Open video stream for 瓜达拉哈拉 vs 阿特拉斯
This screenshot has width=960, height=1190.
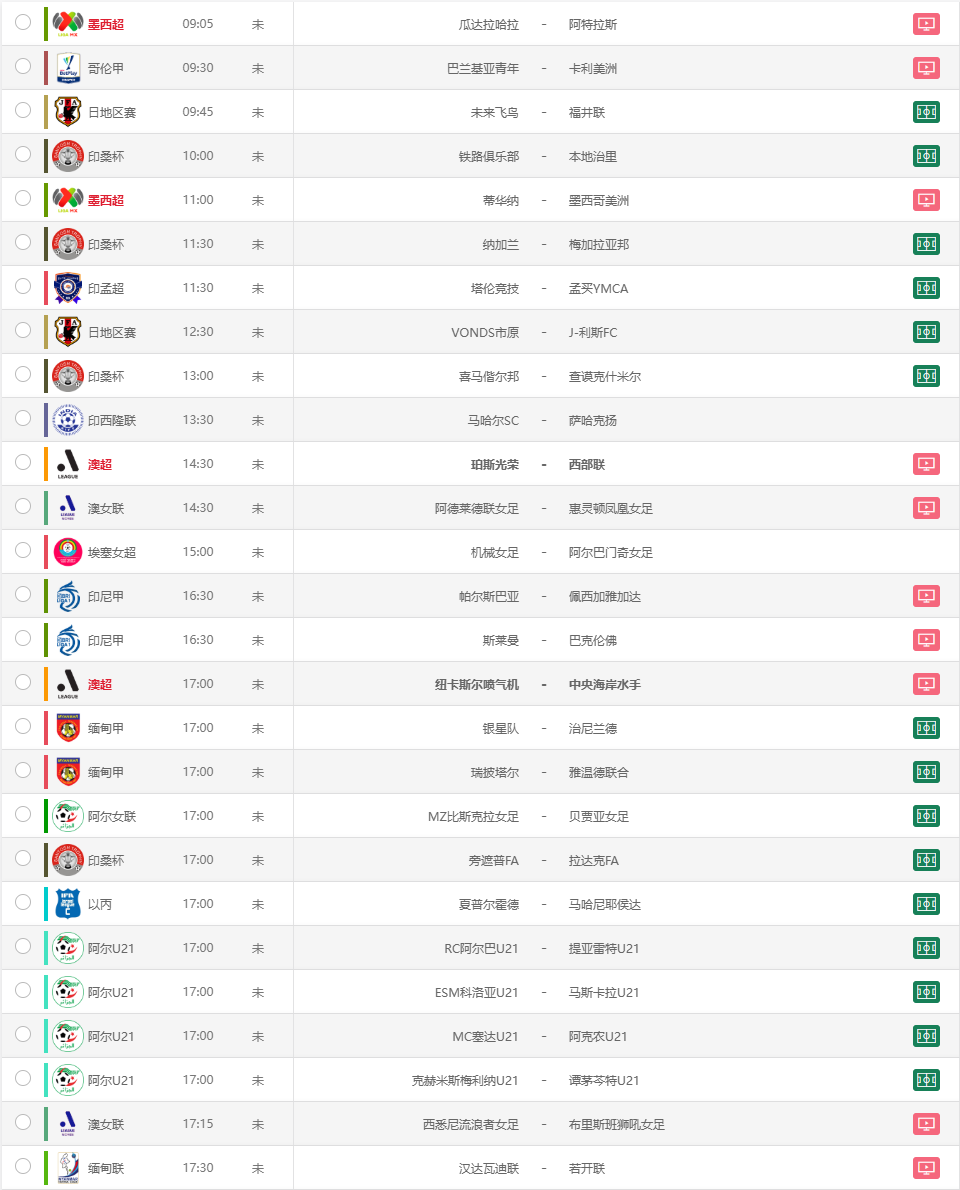tap(926, 24)
